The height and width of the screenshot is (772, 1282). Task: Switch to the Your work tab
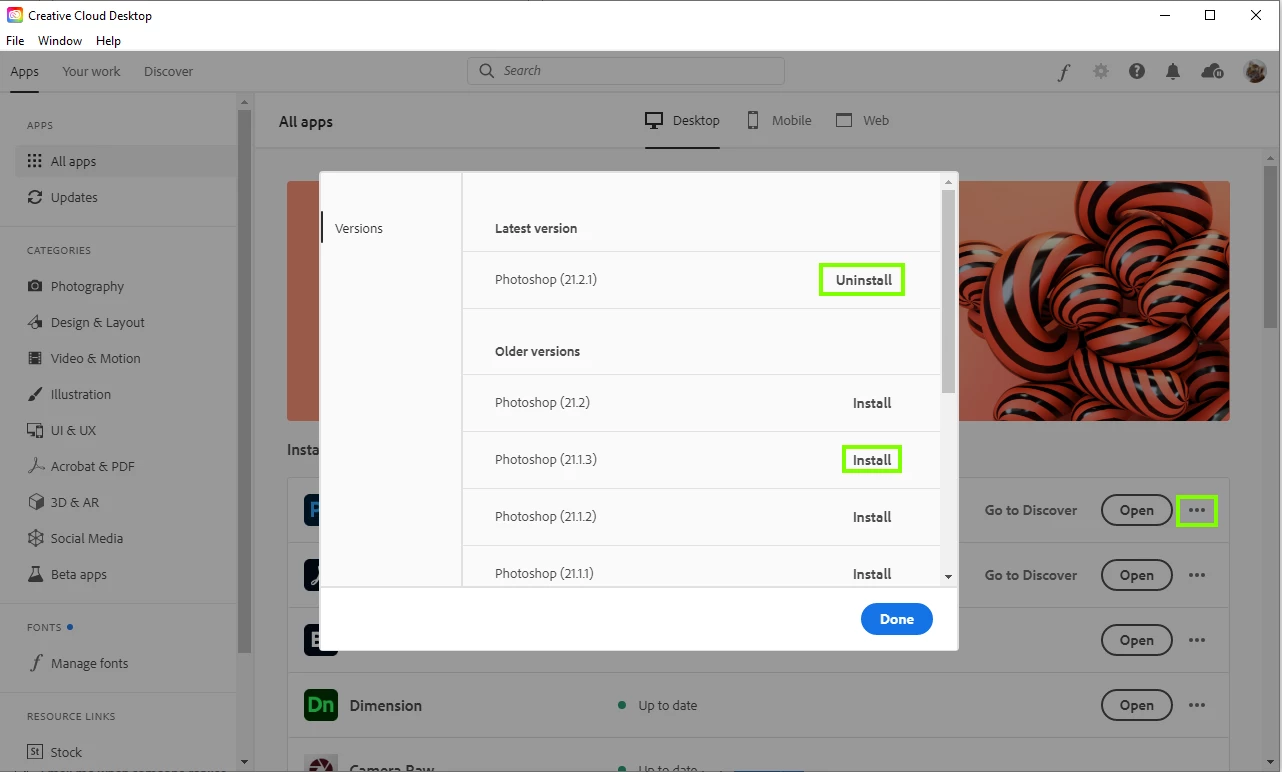(91, 72)
